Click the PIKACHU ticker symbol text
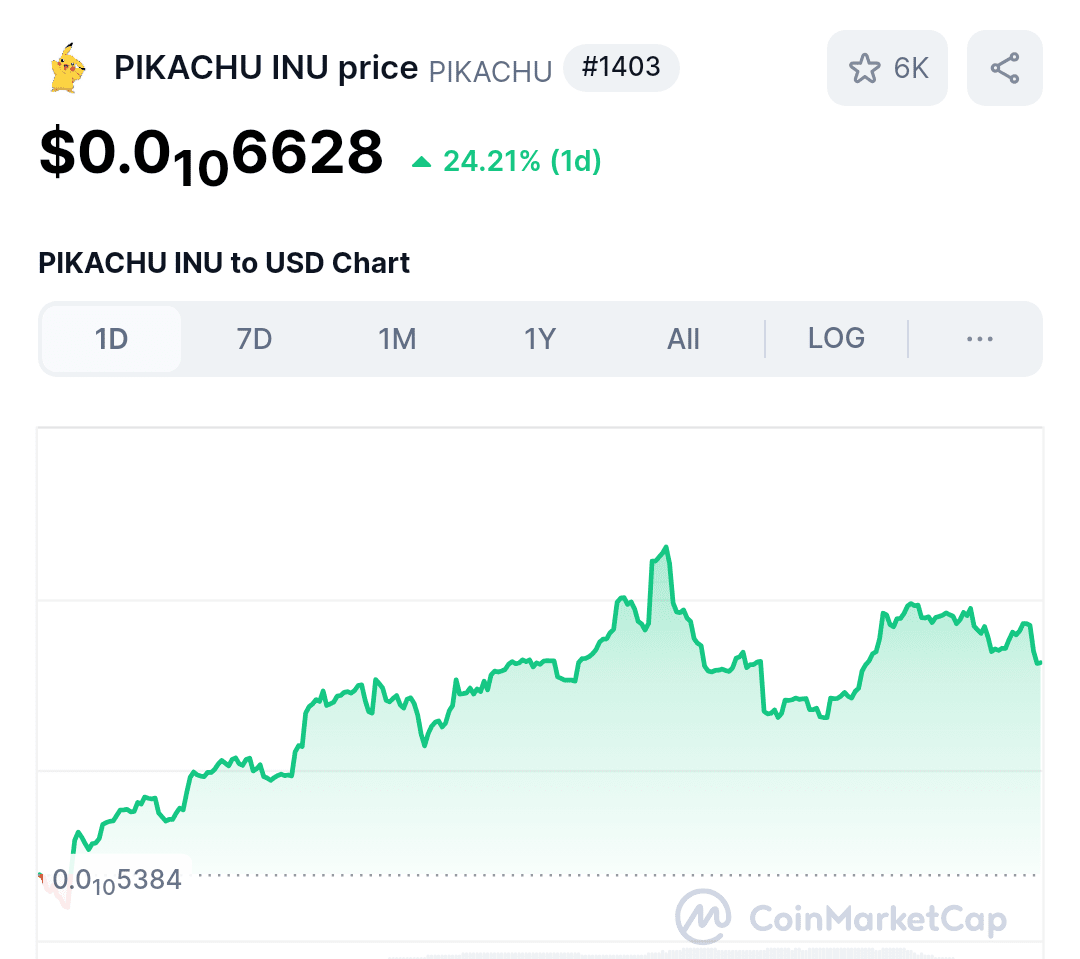 click(490, 72)
